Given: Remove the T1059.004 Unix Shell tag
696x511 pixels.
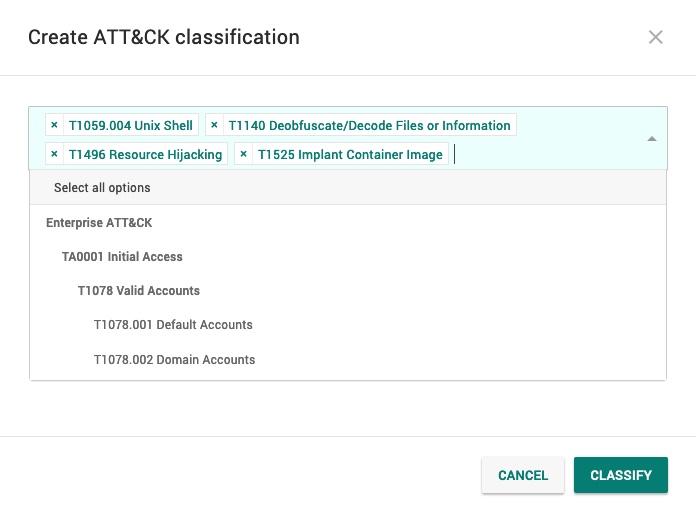Looking at the screenshot, I should coord(54,126).
